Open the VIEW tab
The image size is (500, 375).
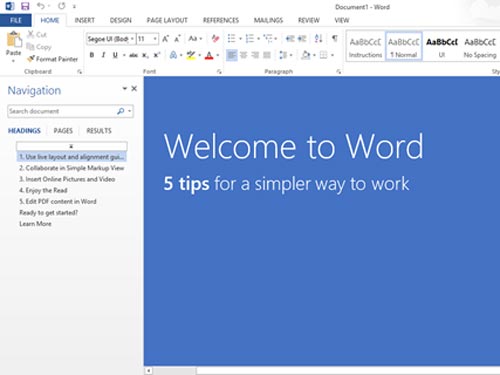pyautogui.click(x=342, y=20)
